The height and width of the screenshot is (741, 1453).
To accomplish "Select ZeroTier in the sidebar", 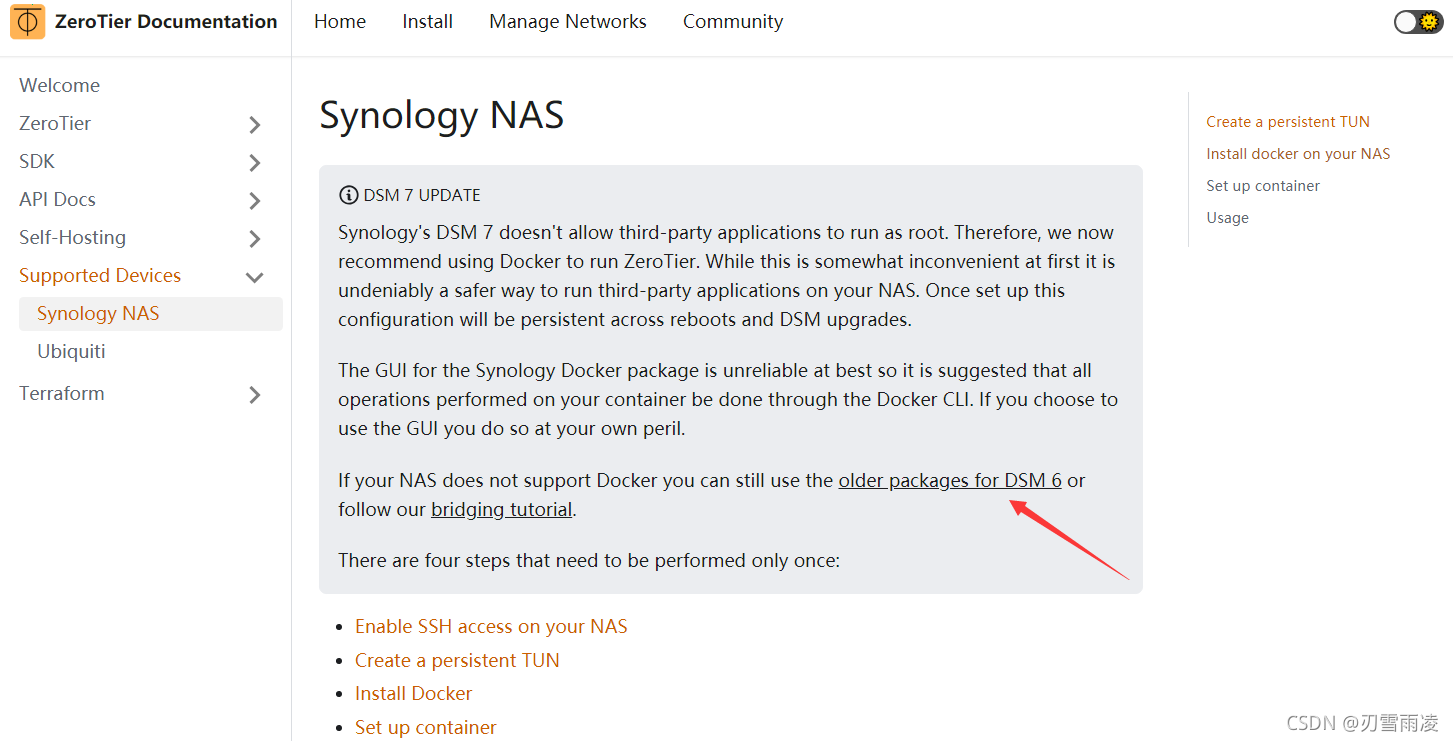I will (55, 123).
